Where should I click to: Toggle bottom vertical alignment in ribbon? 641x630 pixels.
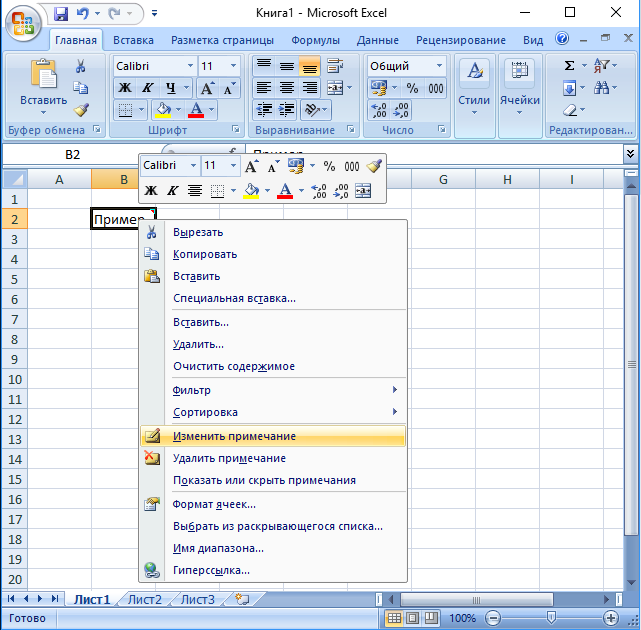(x=309, y=66)
